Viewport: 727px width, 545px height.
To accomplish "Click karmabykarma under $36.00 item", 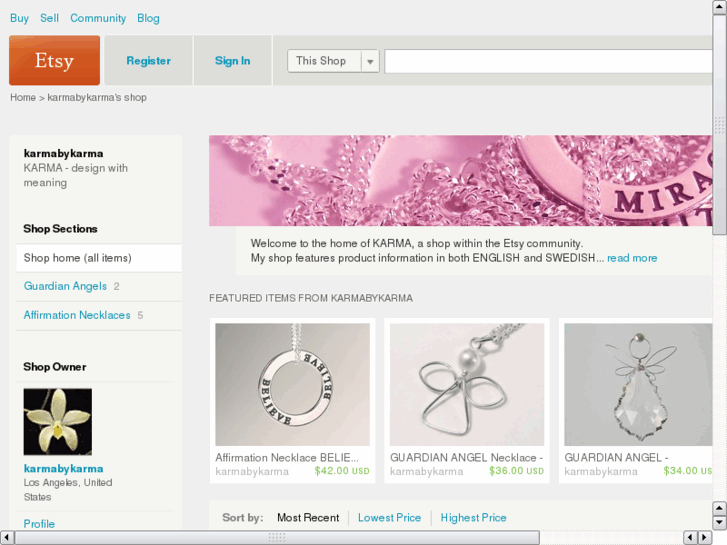I will [x=427, y=472].
